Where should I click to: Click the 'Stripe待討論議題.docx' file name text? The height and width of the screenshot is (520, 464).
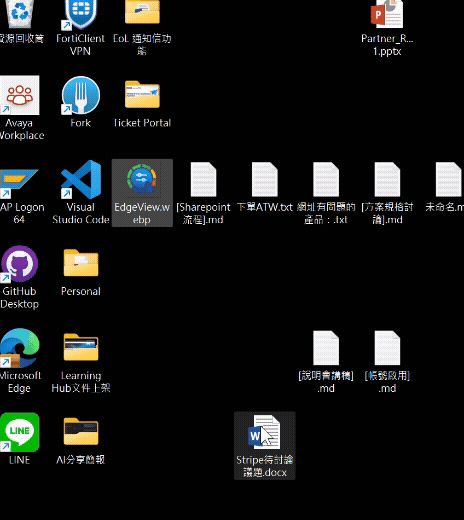point(265,466)
